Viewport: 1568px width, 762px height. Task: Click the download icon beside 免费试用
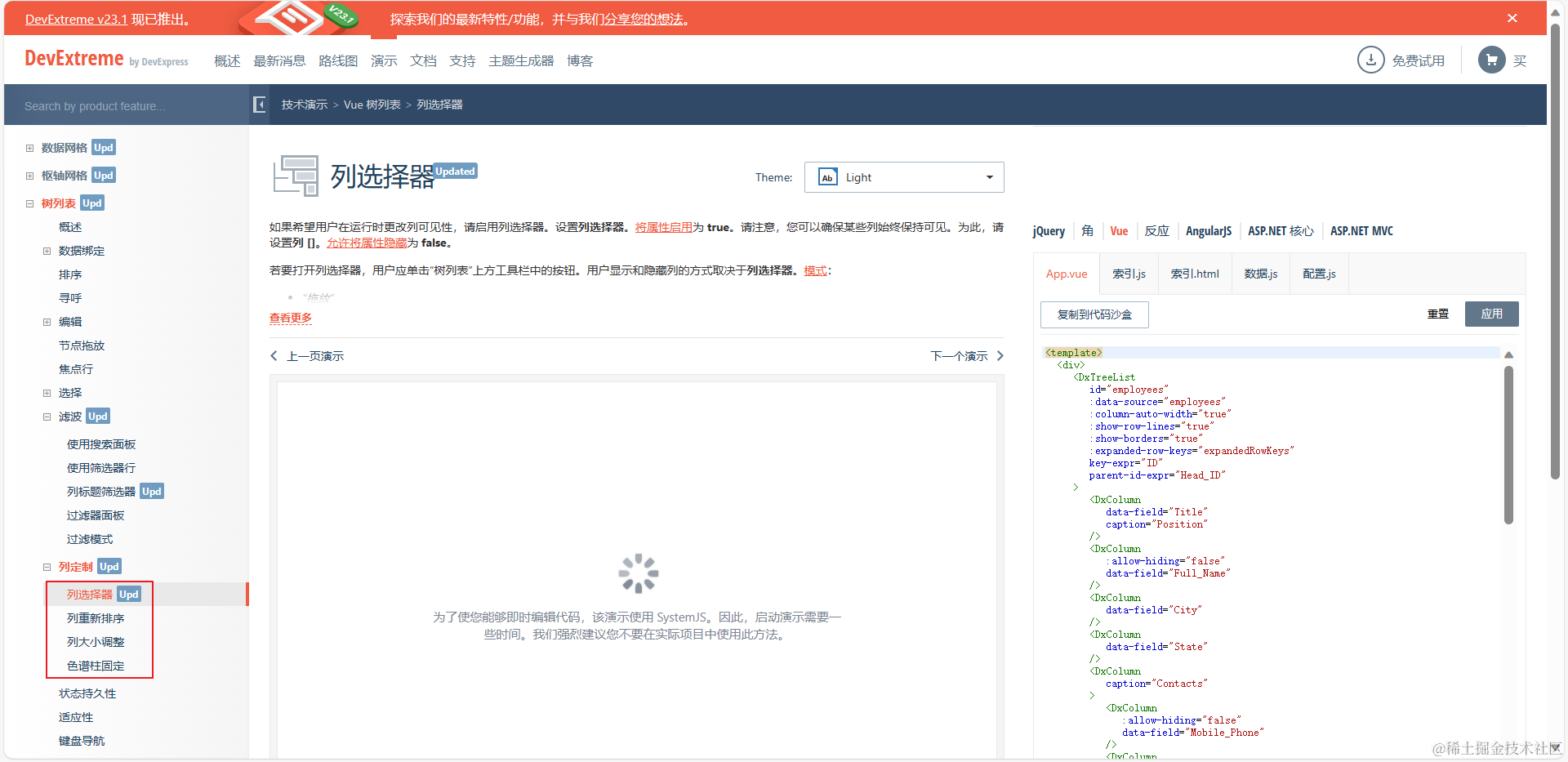click(x=1370, y=60)
